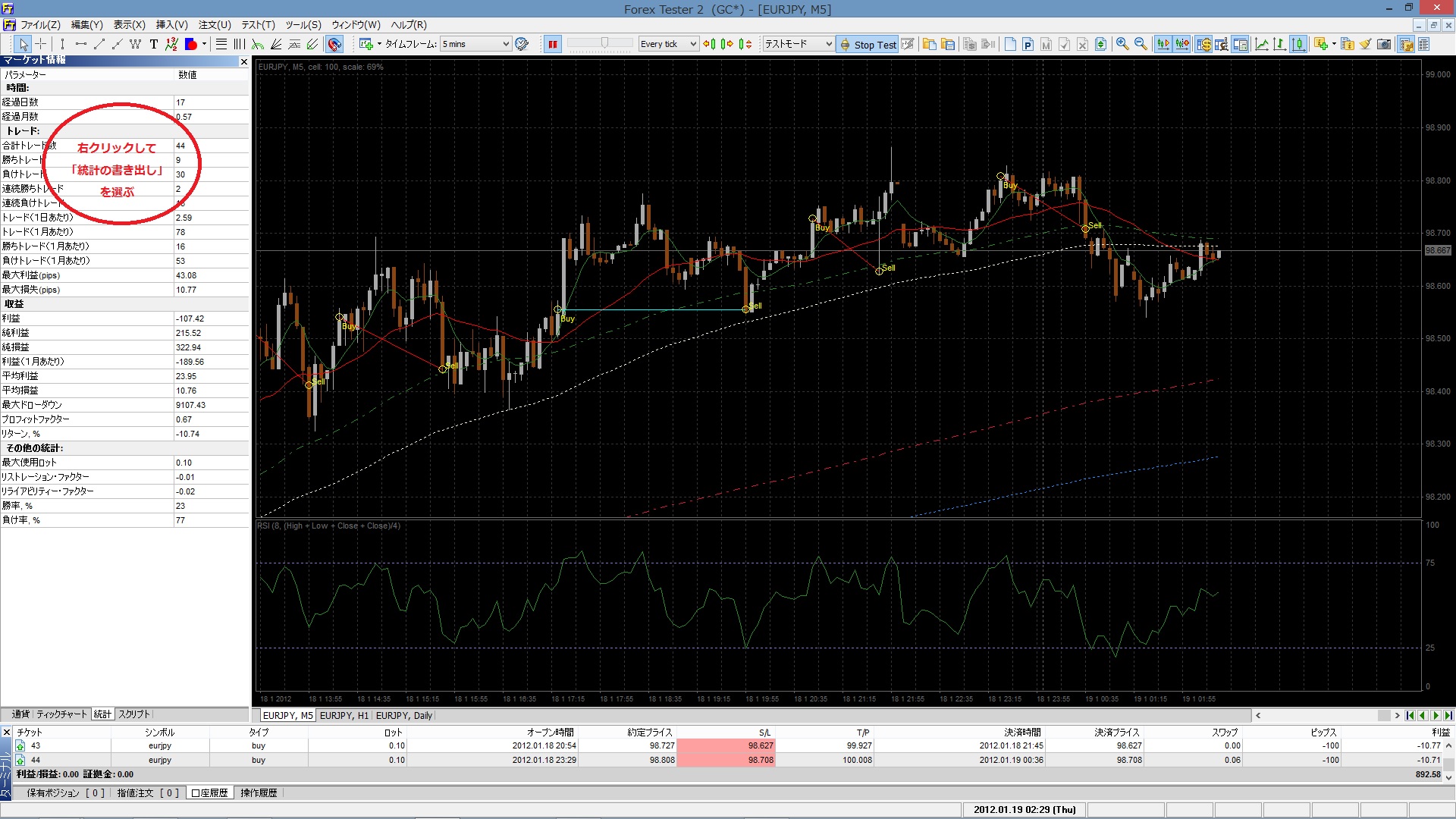Select the Fibonacci retracement horizontal lines tool

(221, 44)
